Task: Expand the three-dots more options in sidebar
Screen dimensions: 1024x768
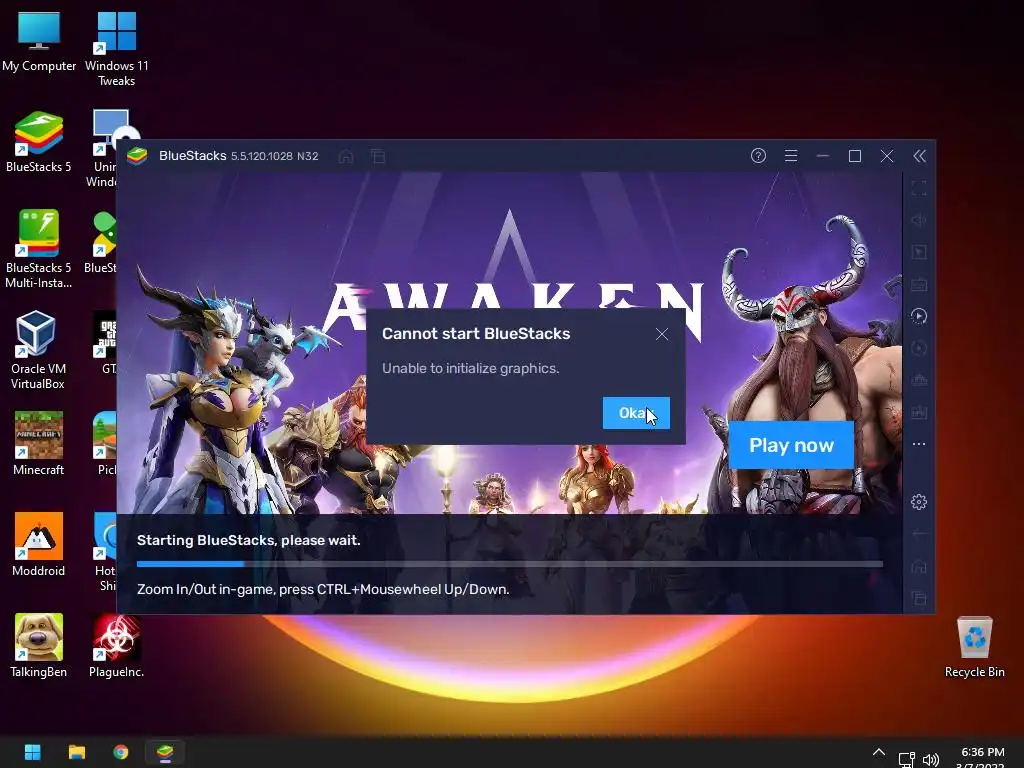Action: [x=919, y=444]
